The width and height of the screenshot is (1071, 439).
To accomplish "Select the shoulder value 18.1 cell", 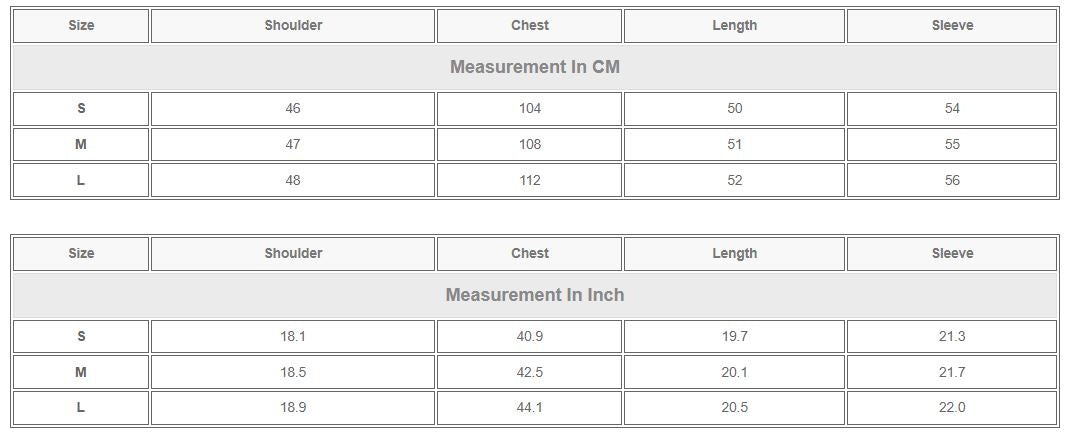I will click(x=293, y=337).
